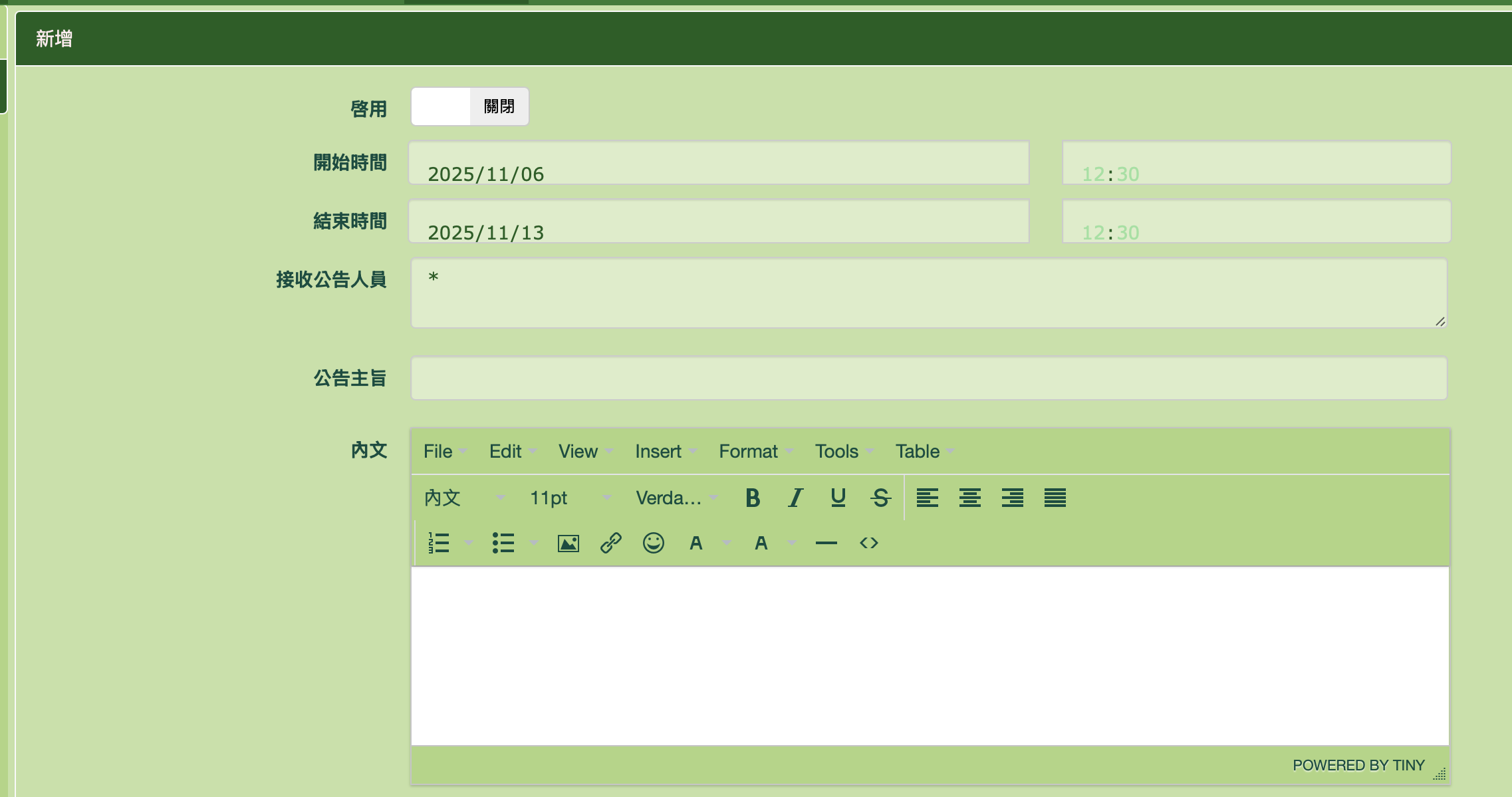Click the 公告主旨 input field
This screenshot has width=1512, height=797.
(x=928, y=378)
